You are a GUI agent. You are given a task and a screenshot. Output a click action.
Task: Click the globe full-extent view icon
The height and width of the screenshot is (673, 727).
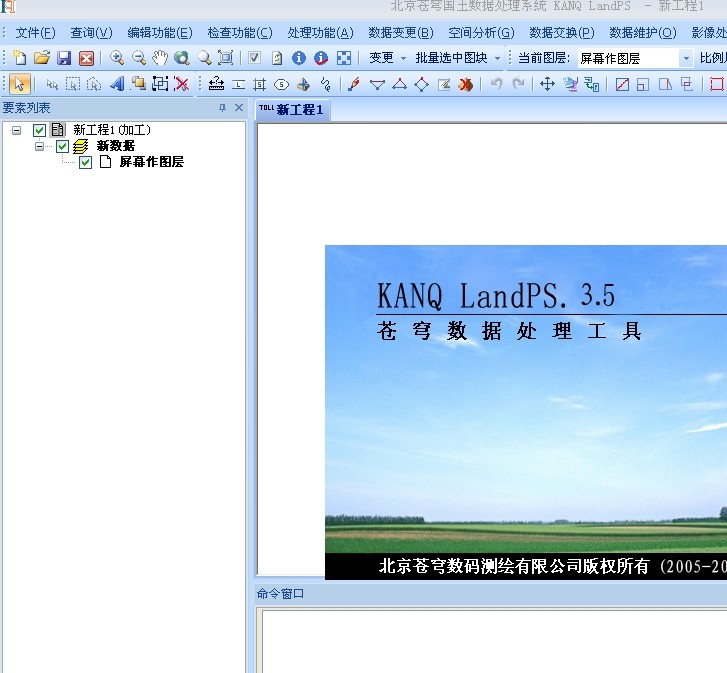[182, 58]
